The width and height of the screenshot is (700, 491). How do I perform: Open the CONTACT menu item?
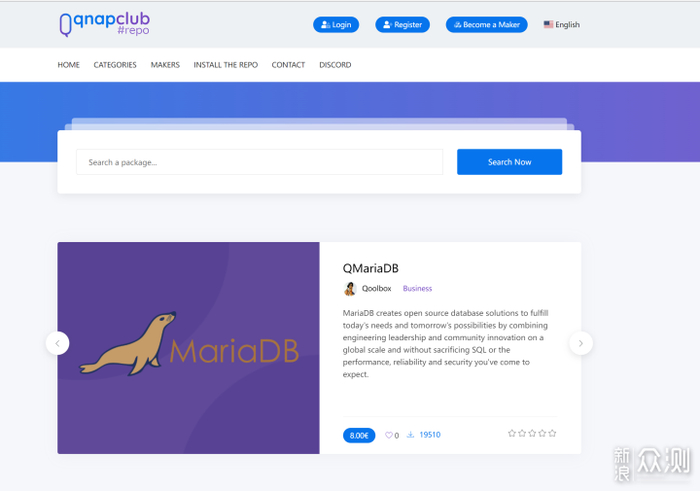click(x=288, y=65)
